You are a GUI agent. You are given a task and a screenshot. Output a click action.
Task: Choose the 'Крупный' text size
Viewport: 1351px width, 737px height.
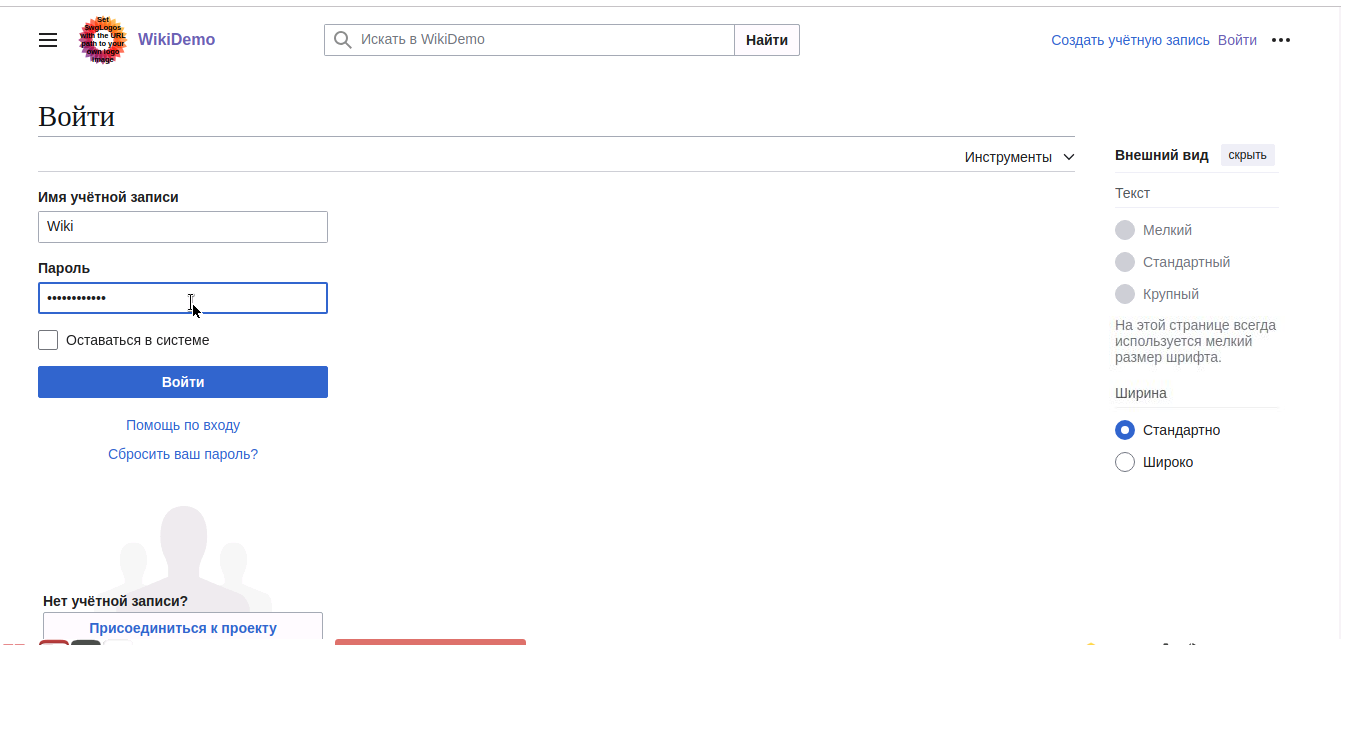(x=1125, y=294)
